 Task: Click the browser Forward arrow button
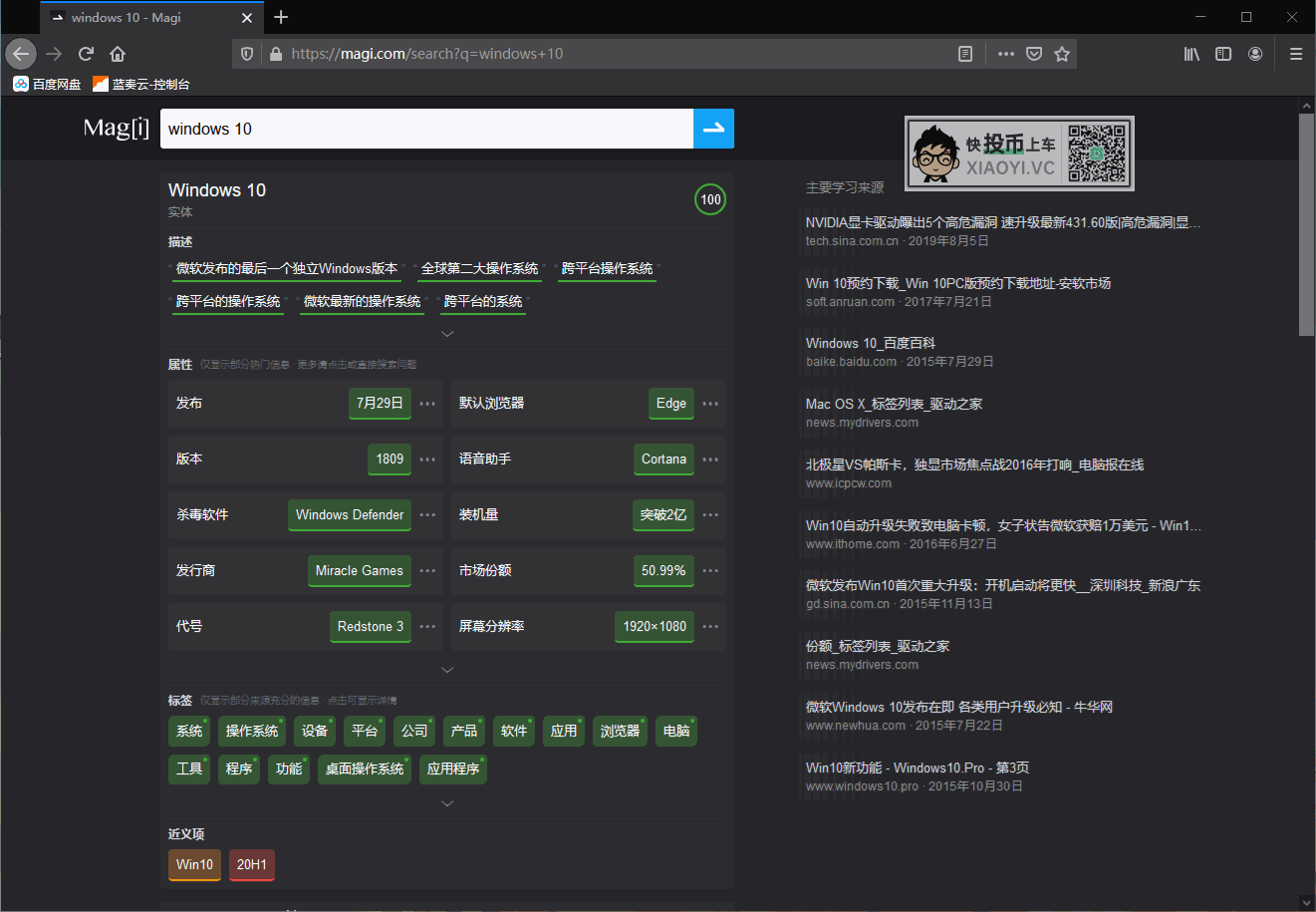tap(54, 54)
